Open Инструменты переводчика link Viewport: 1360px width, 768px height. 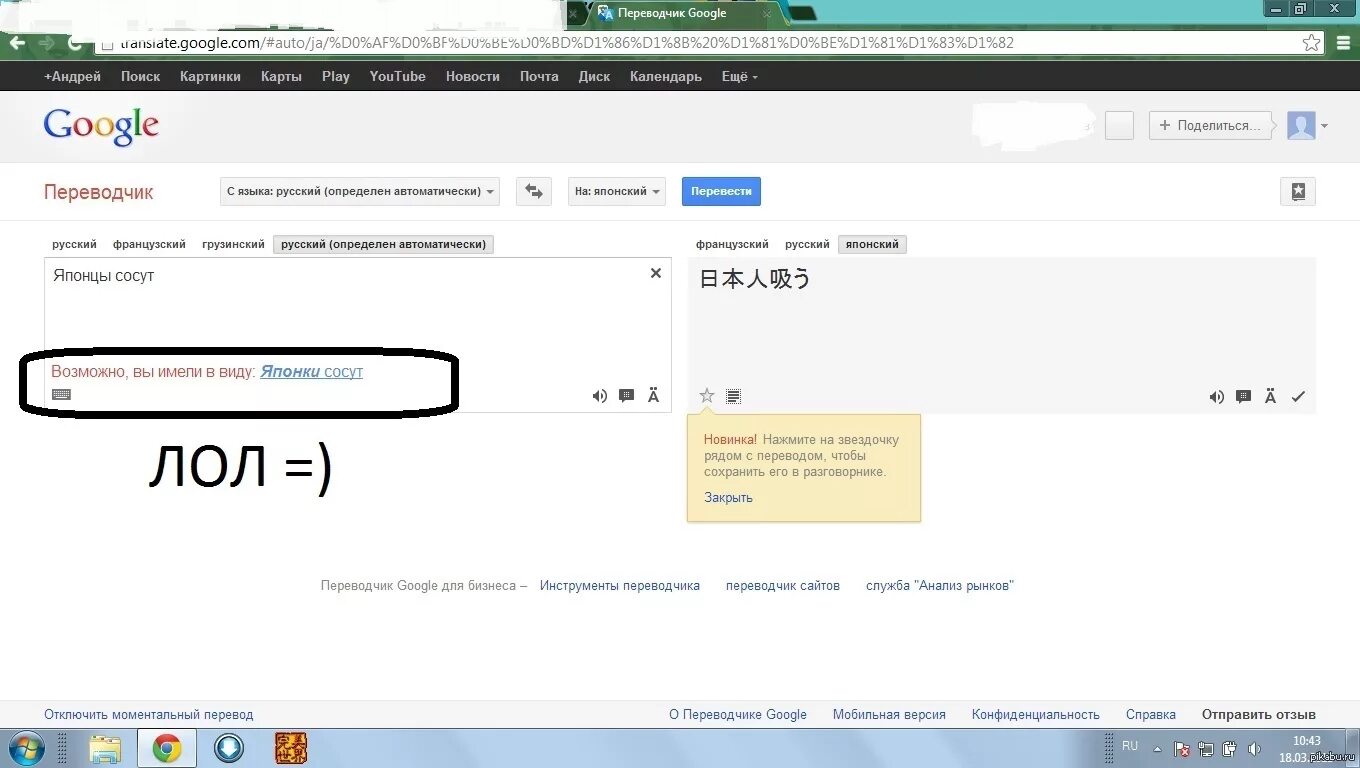tap(620, 585)
